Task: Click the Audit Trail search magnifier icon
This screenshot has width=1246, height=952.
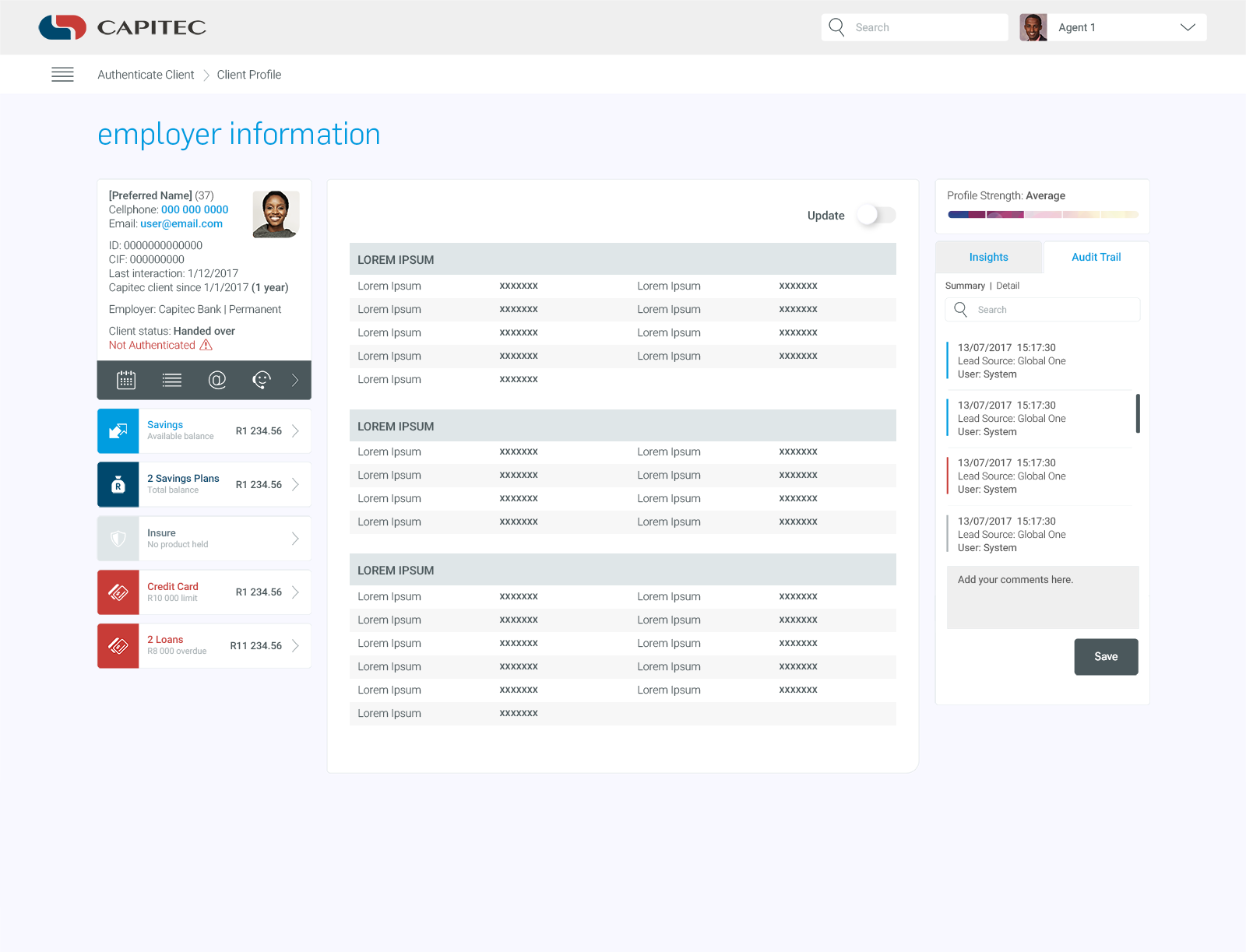Action: pyautogui.click(x=961, y=310)
